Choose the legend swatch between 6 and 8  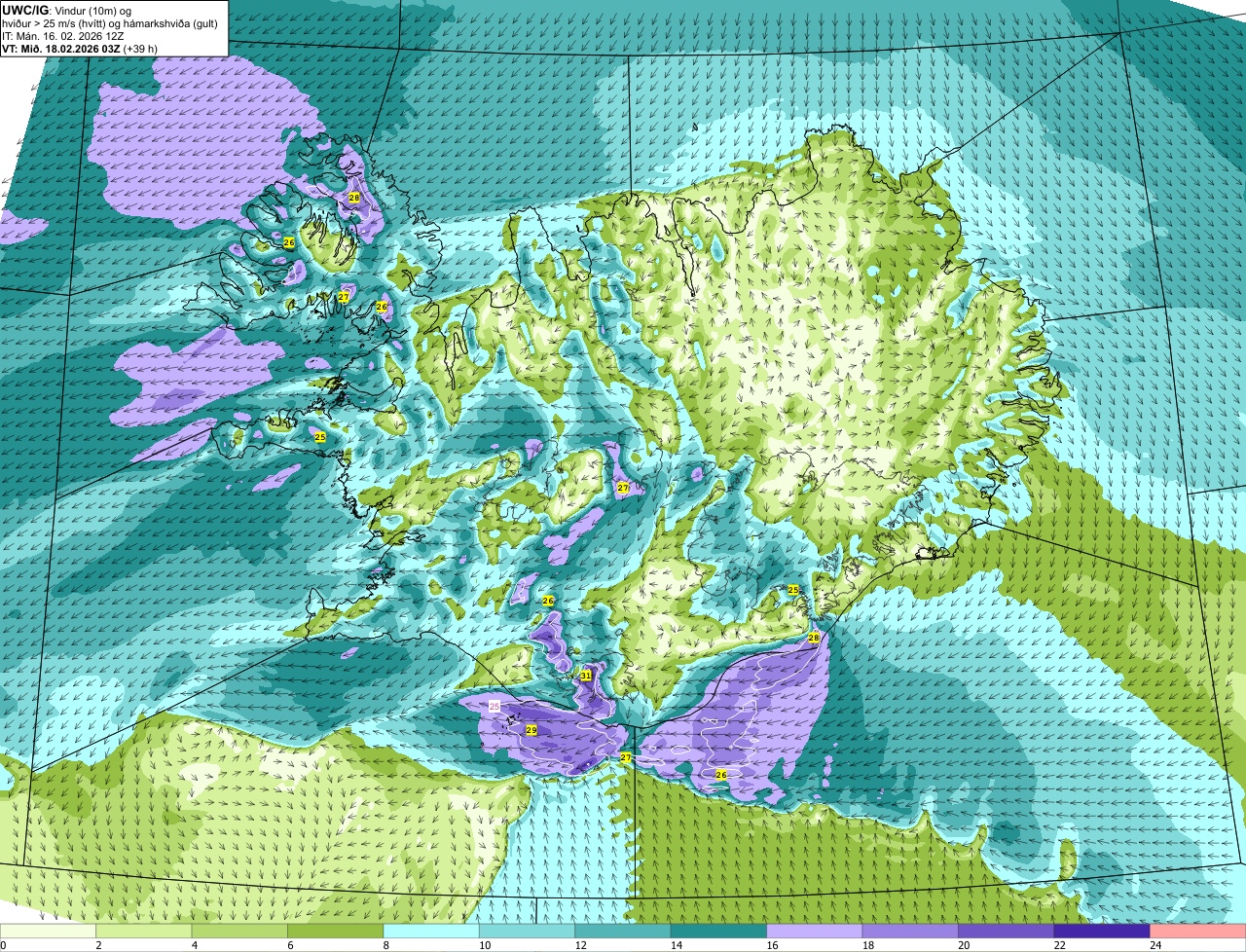pyautogui.click(x=336, y=931)
